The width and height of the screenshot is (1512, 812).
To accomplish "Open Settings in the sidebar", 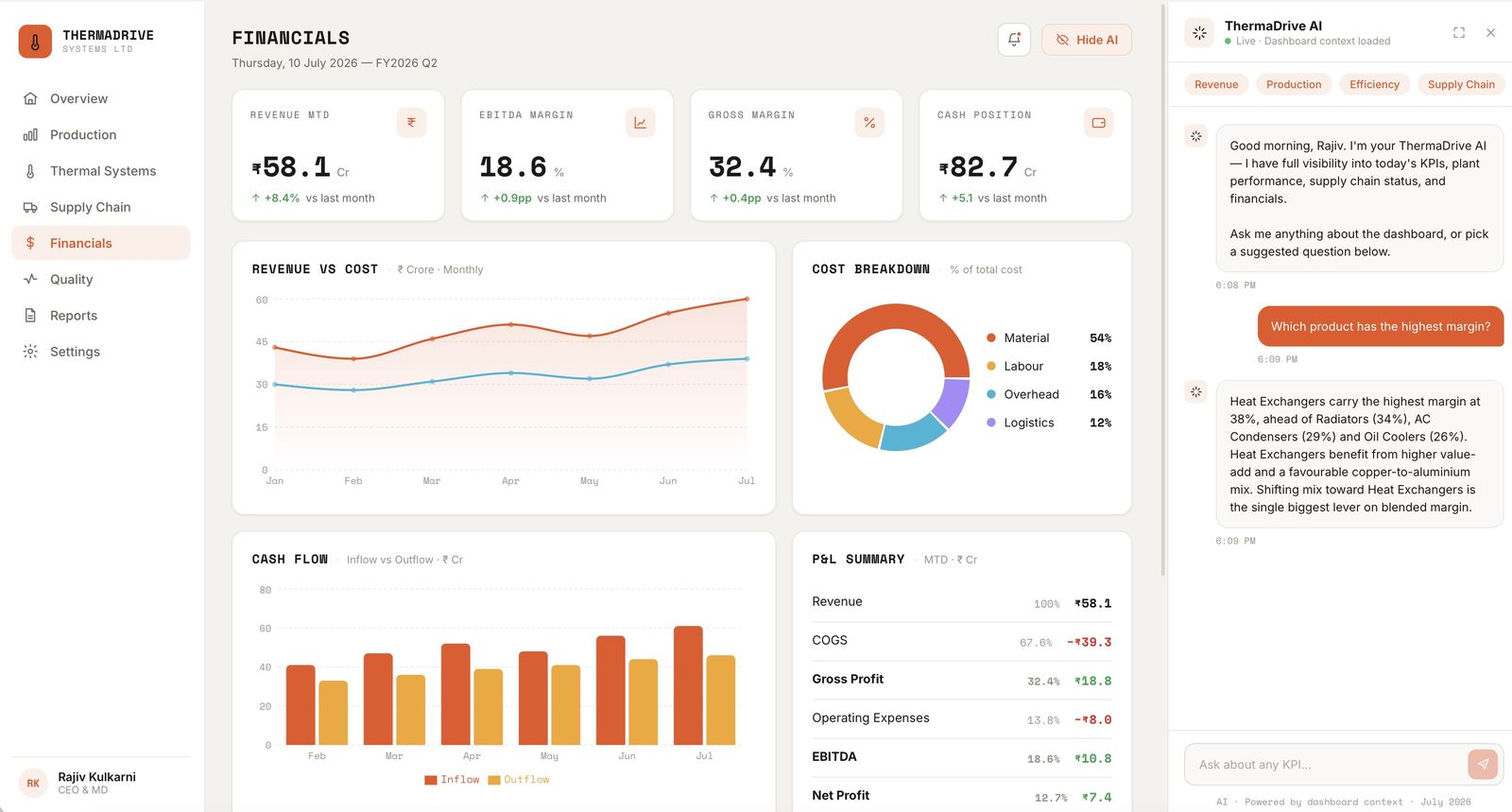I will pyautogui.click(x=100, y=352).
